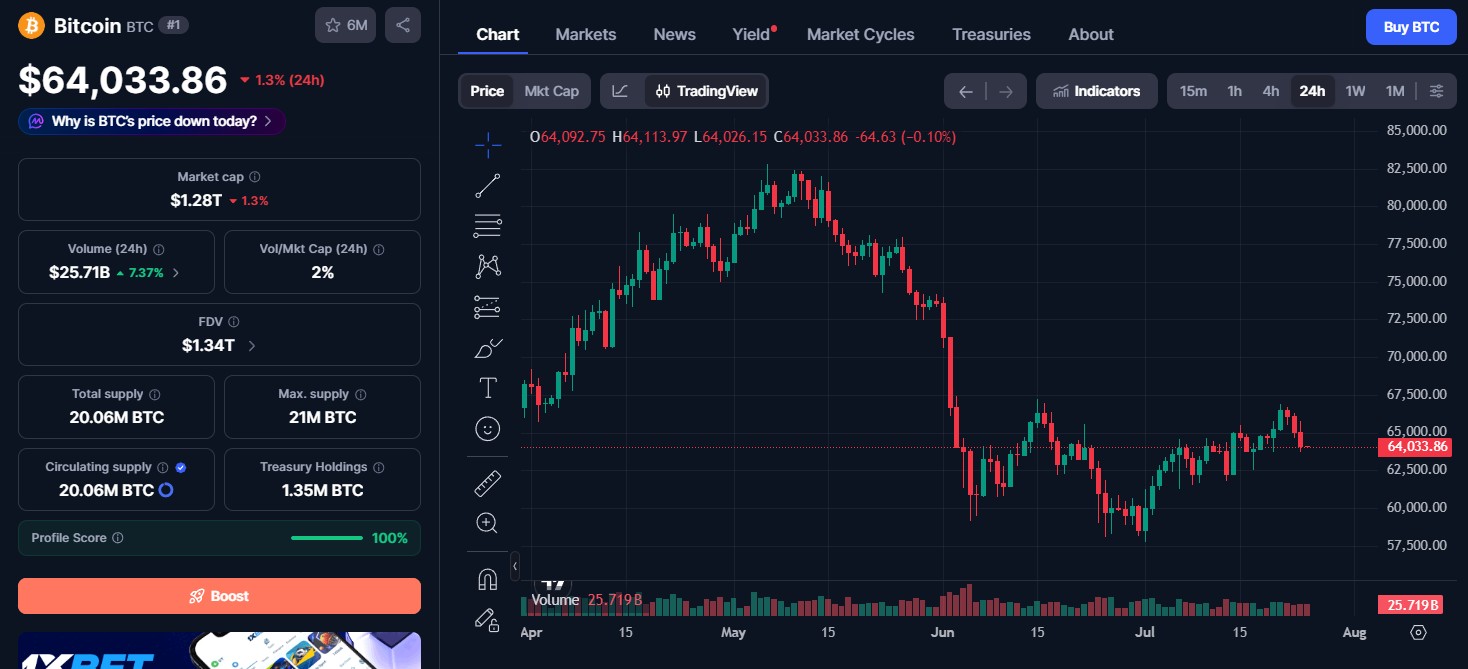The width and height of the screenshot is (1468, 669).
Task: Click the Treasury Holdings value 1.35M BTC
Action: click(322, 490)
